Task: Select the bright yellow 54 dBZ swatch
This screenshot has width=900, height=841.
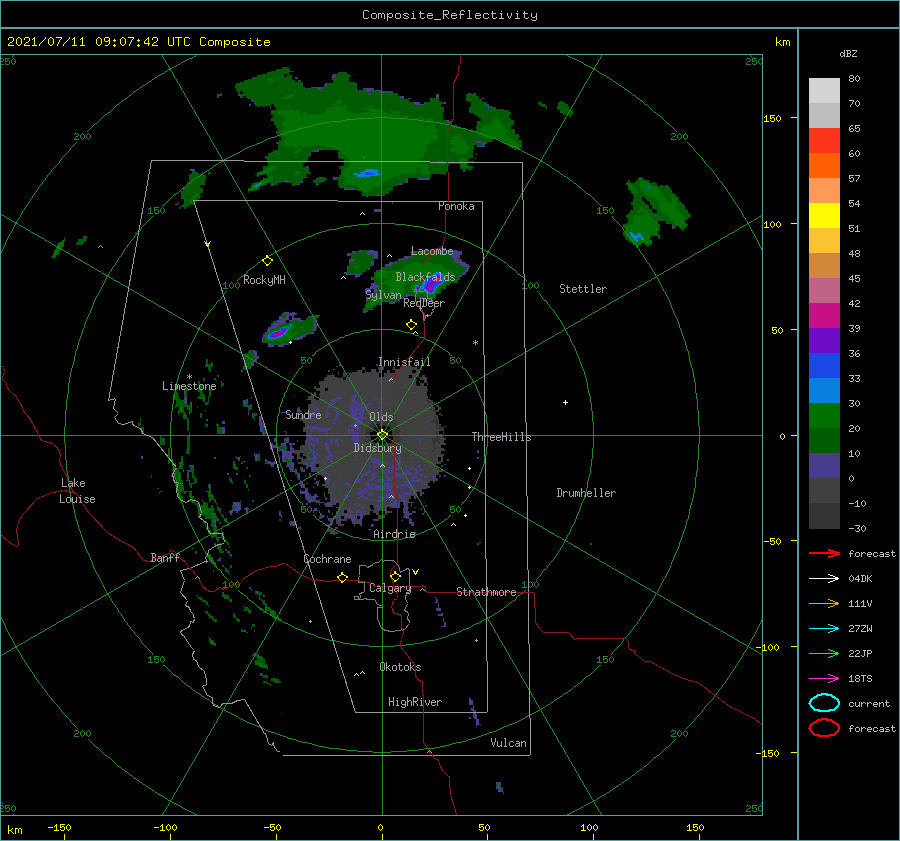Action: pos(824,215)
